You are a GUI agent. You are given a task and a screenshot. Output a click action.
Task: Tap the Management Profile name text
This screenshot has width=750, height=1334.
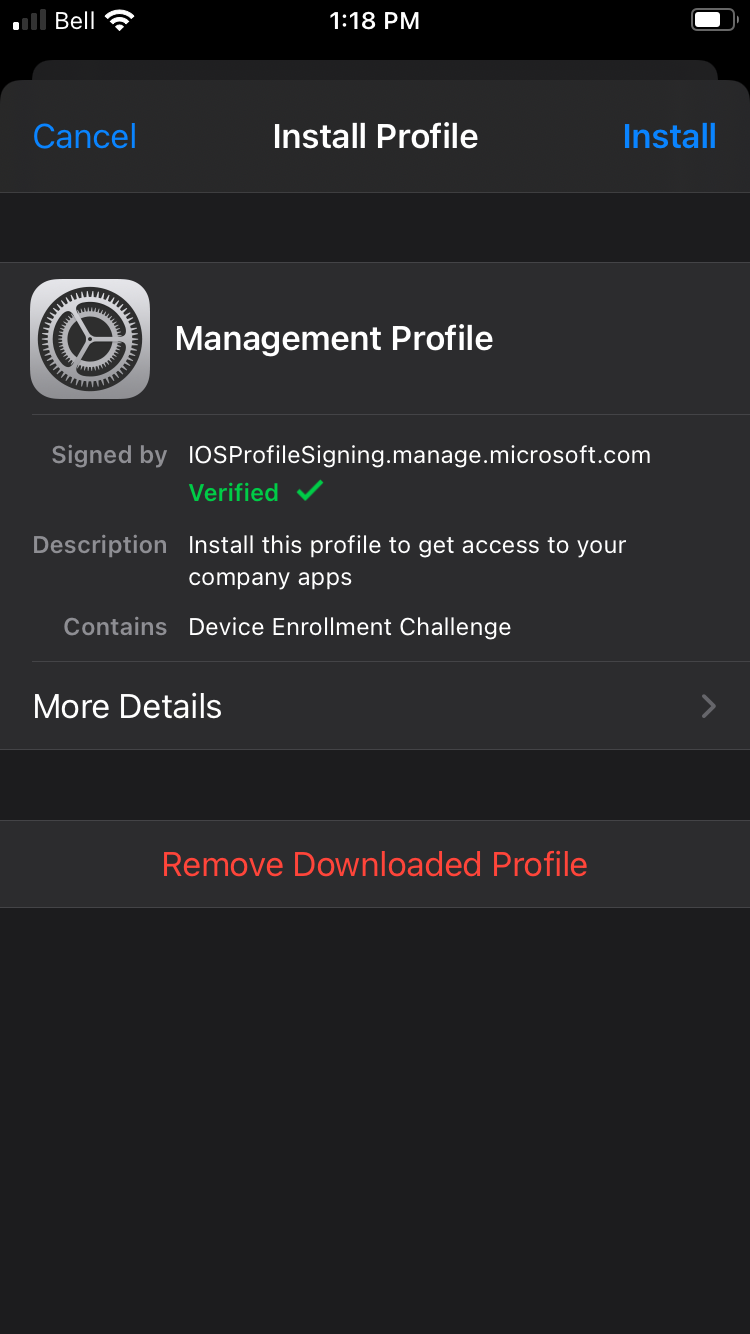[334, 339]
